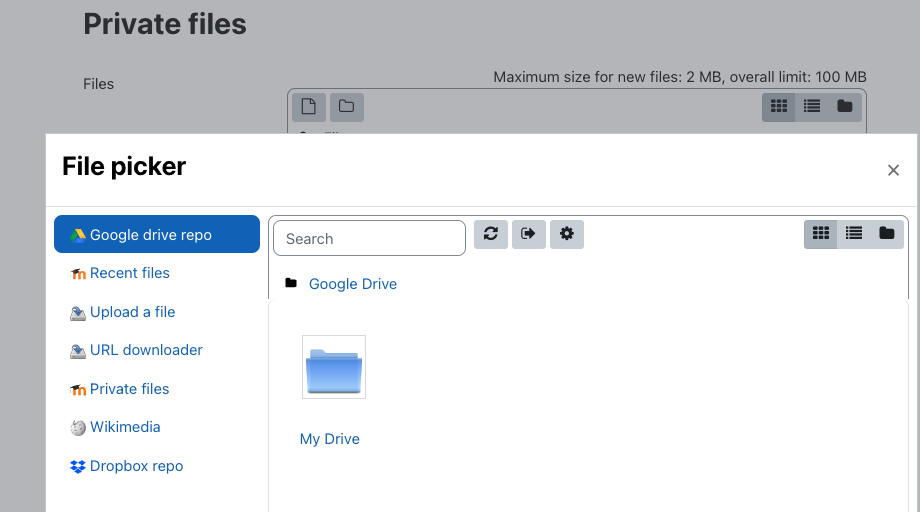Open the My Drive folder link

(x=330, y=439)
